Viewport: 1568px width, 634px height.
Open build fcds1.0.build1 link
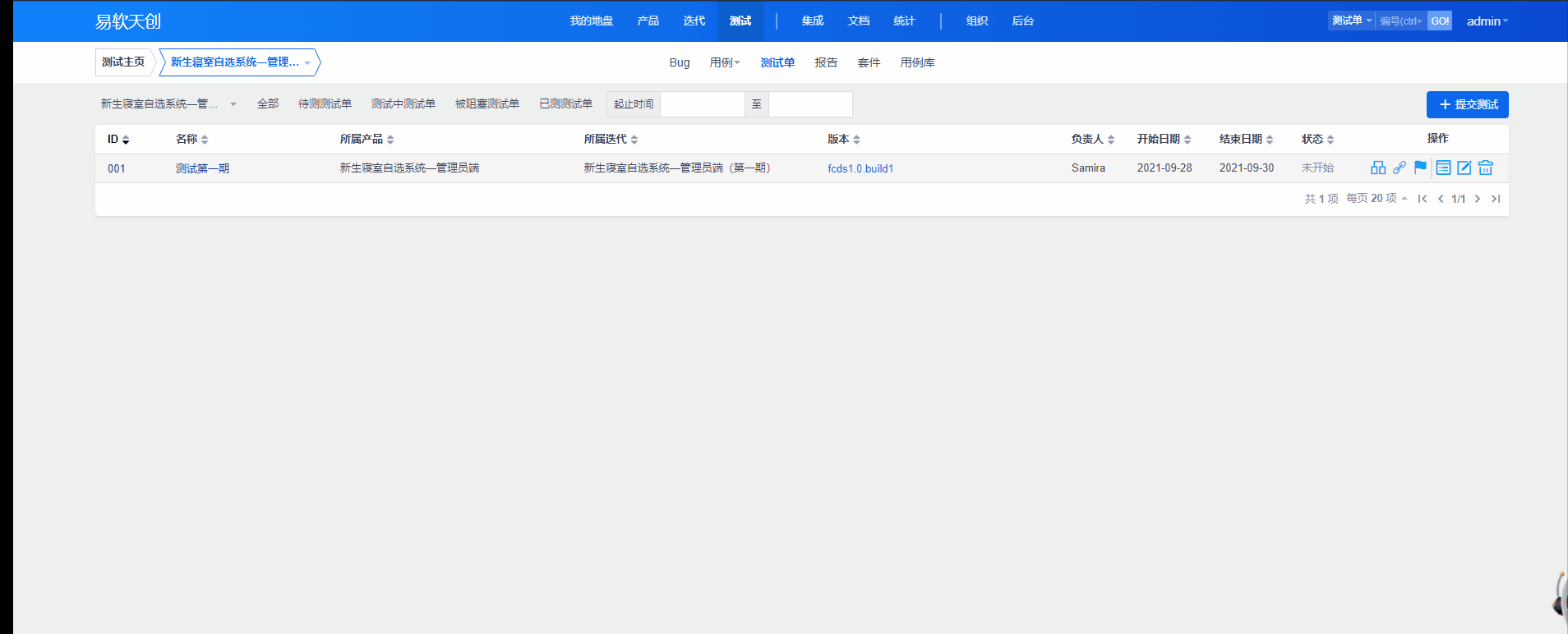860,168
